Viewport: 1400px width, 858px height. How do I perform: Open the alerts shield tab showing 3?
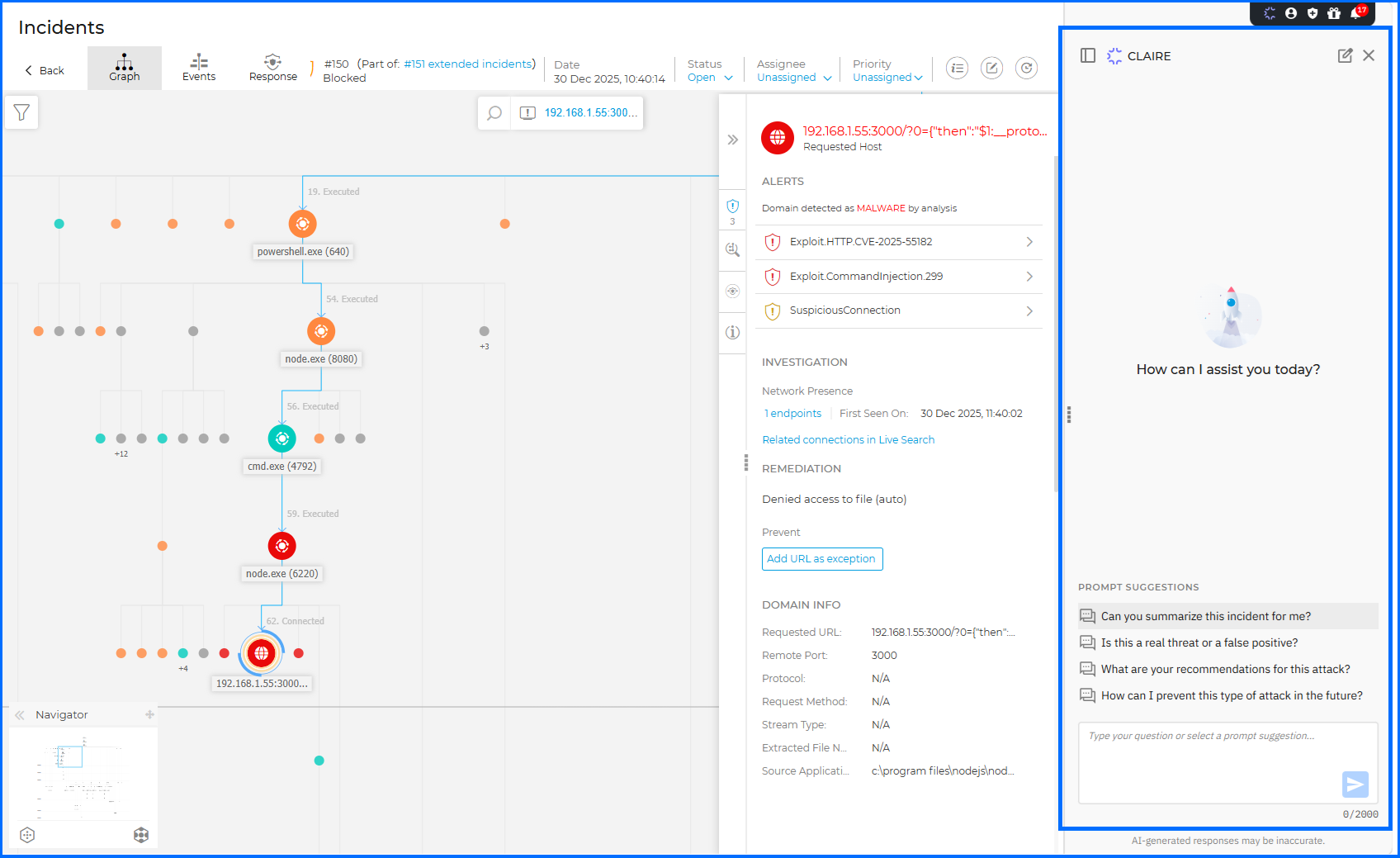[732, 210]
